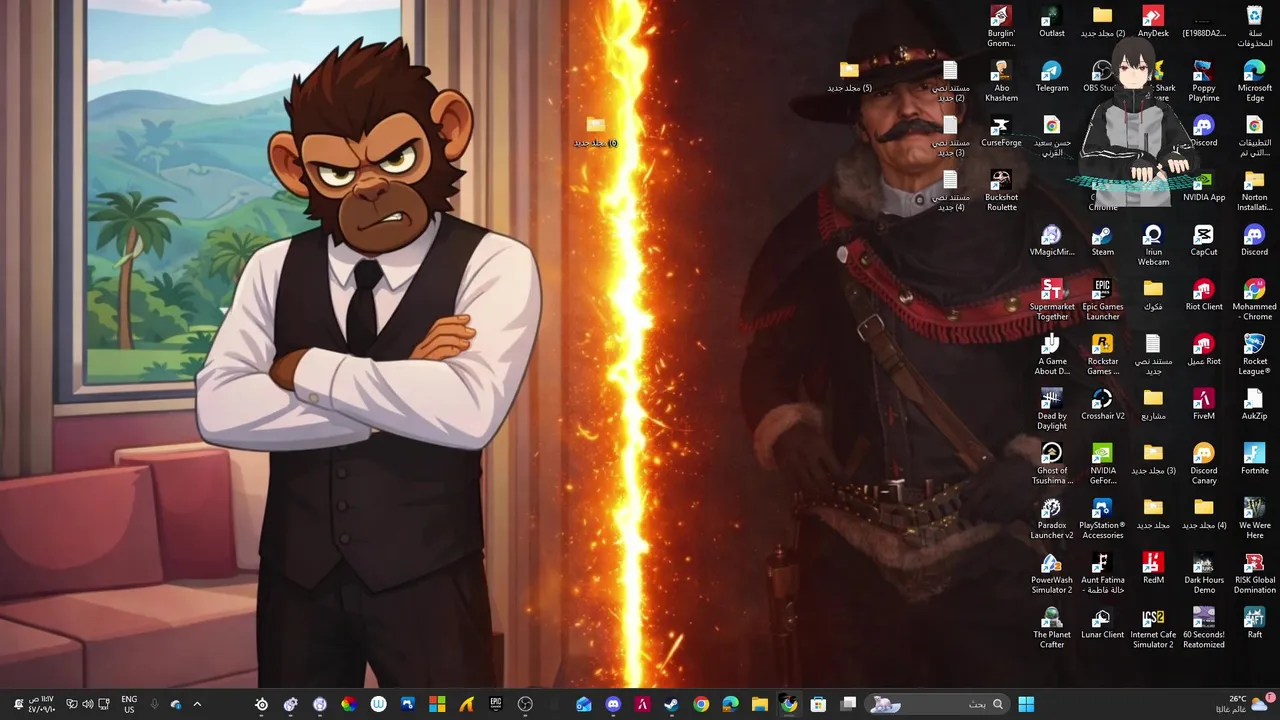The image size is (1280, 720).
Task: Open the Recycle Bin سلة المحذوفات
Action: tap(1254, 26)
